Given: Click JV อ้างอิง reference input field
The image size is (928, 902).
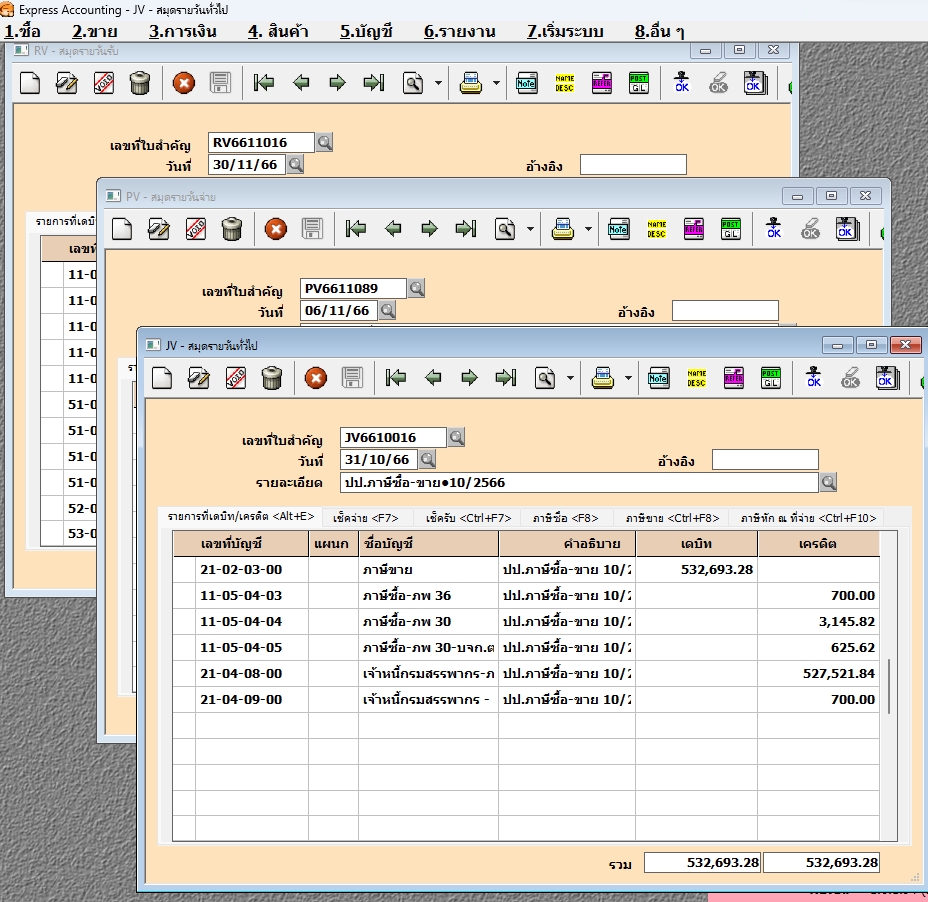Looking at the screenshot, I should pos(765,459).
